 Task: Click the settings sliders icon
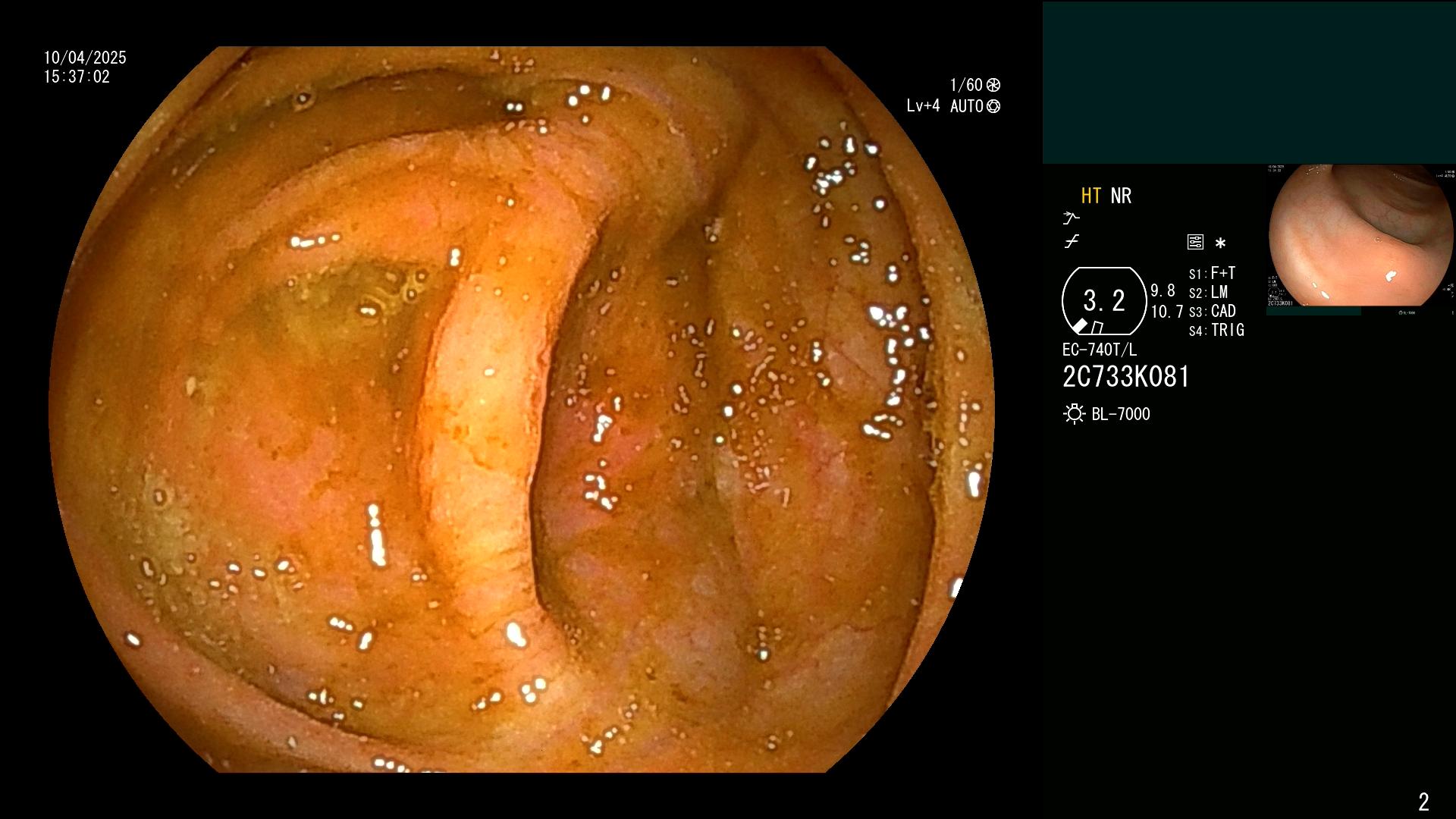pyautogui.click(x=1195, y=243)
